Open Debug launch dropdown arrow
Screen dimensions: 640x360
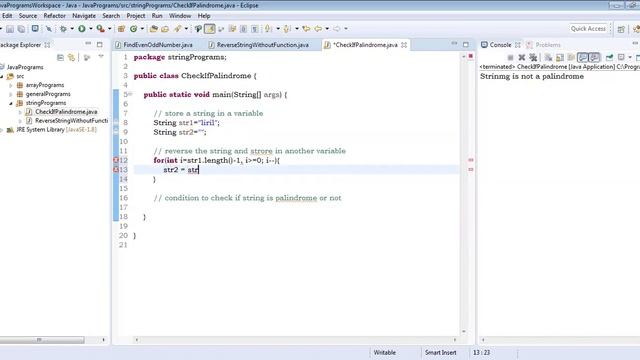(x=72, y=29)
